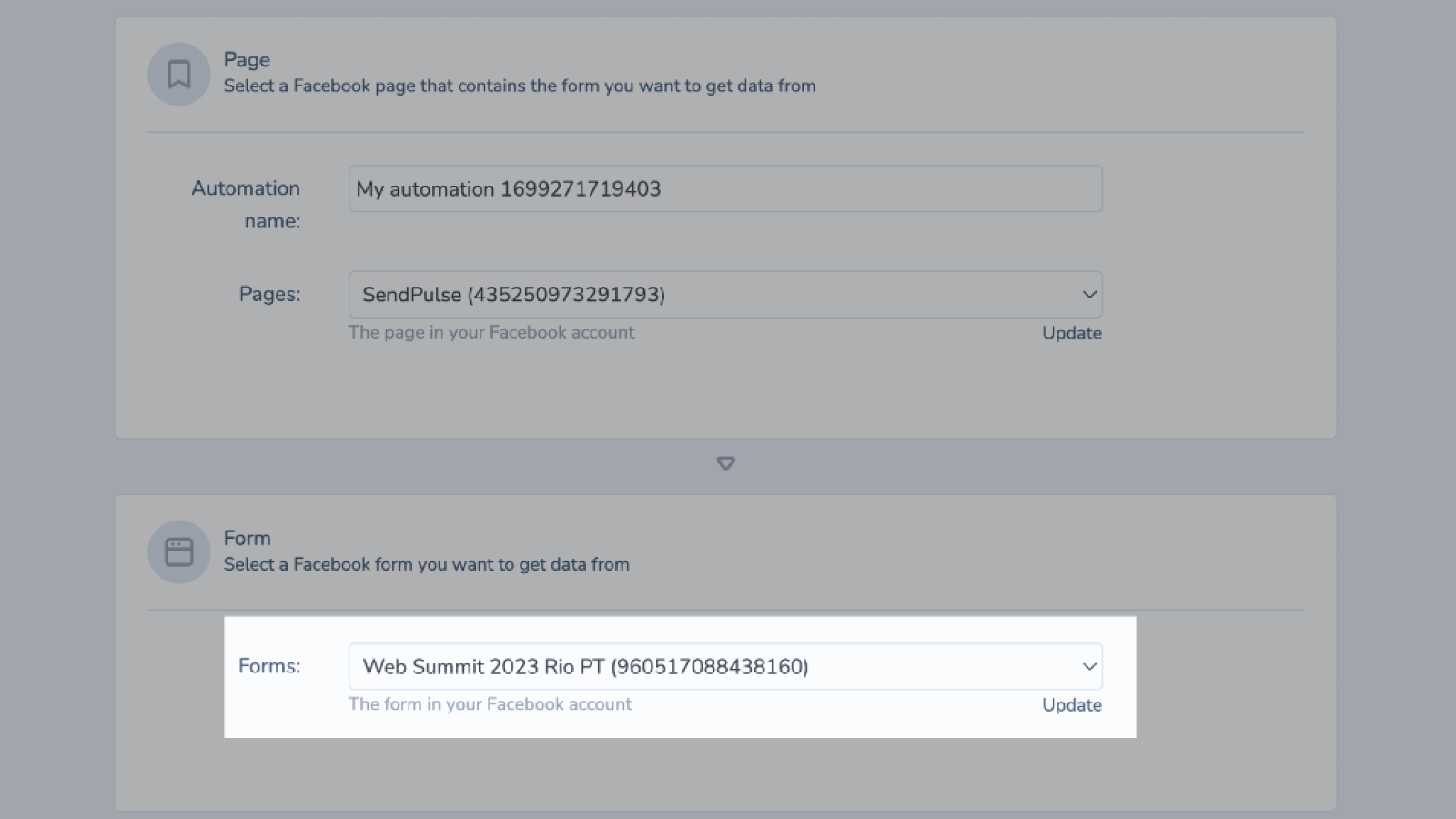The width and height of the screenshot is (1456, 819).
Task: Click Update link under Pages dropdown
Action: [x=1071, y=333]
